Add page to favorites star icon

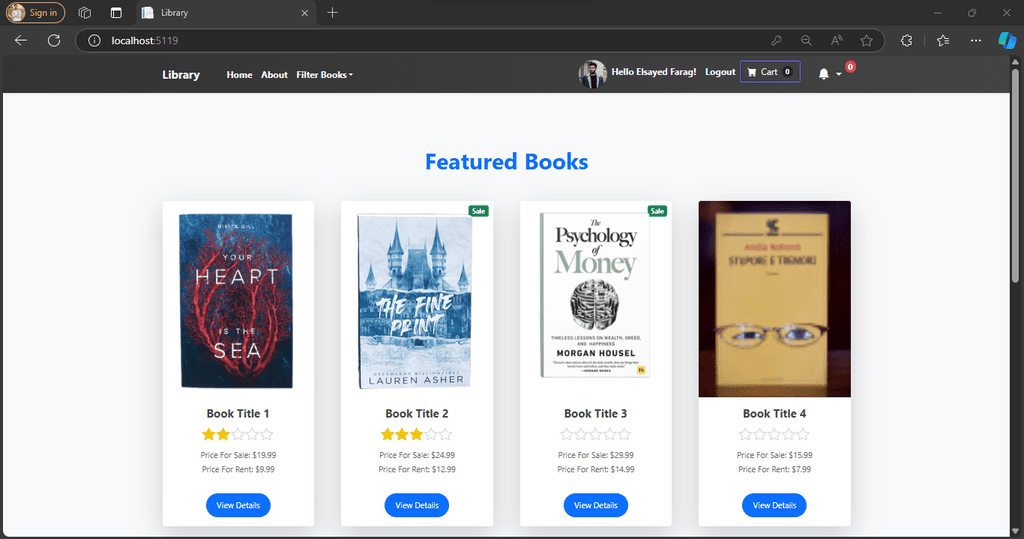point(867,41)
